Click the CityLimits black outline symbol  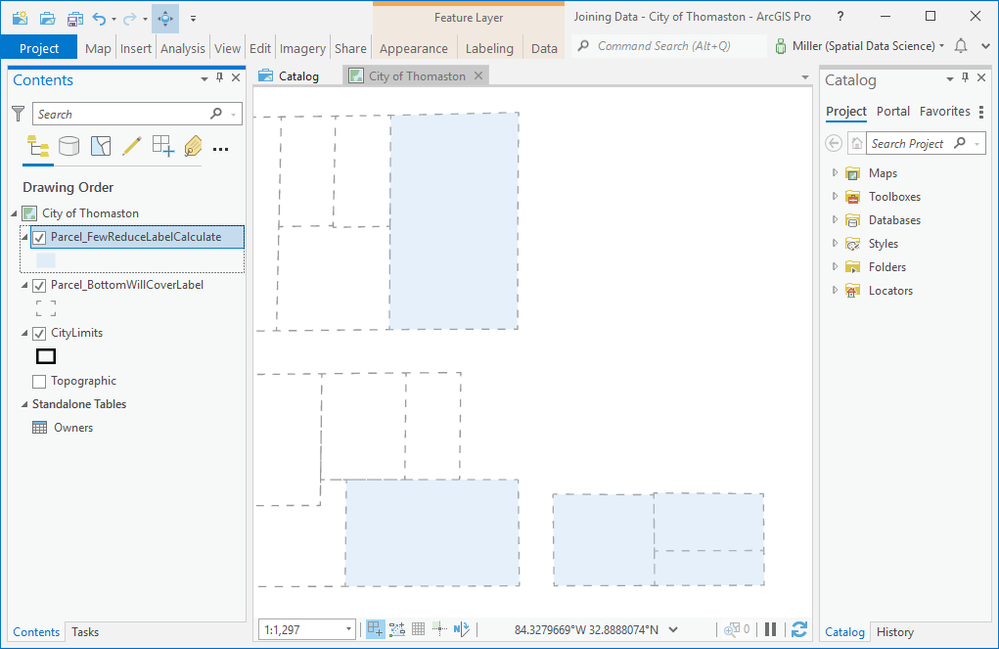[46, 356]
